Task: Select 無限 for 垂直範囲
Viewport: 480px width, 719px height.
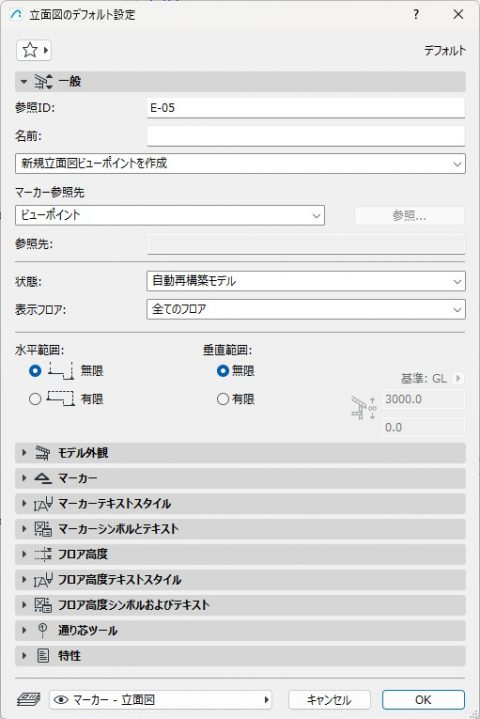Action: 223,371
